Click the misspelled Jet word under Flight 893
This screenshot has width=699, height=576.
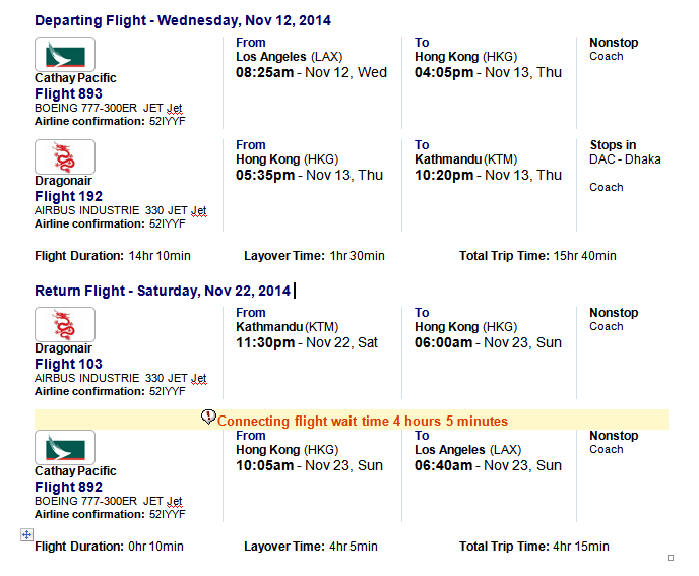tap(175, 109)
